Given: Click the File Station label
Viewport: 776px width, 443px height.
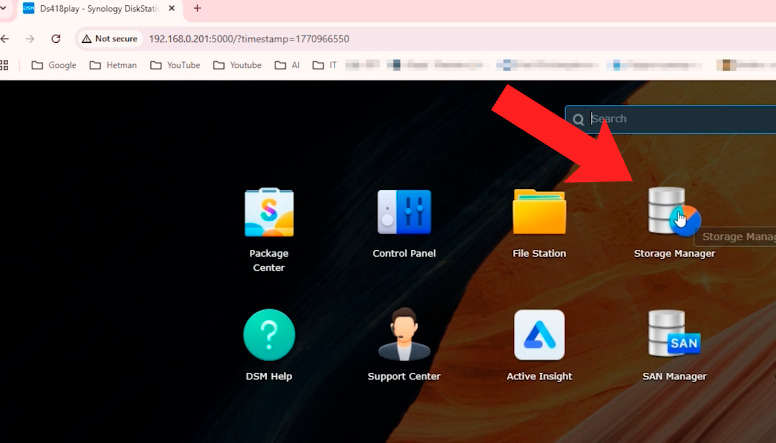Looking at the screenshot, I should 539,253.
